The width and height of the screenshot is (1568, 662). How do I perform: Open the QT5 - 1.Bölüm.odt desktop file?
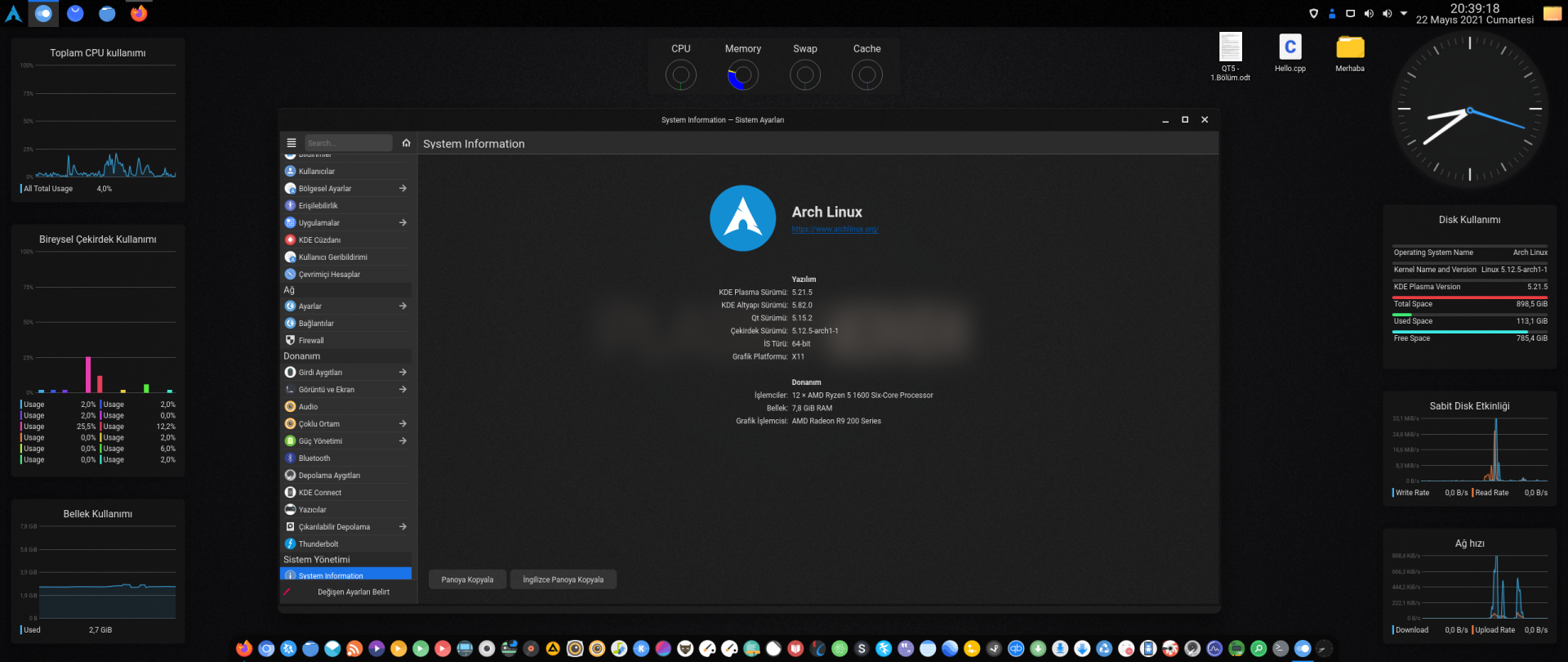pyautogui.click(x=1230, y=57)
